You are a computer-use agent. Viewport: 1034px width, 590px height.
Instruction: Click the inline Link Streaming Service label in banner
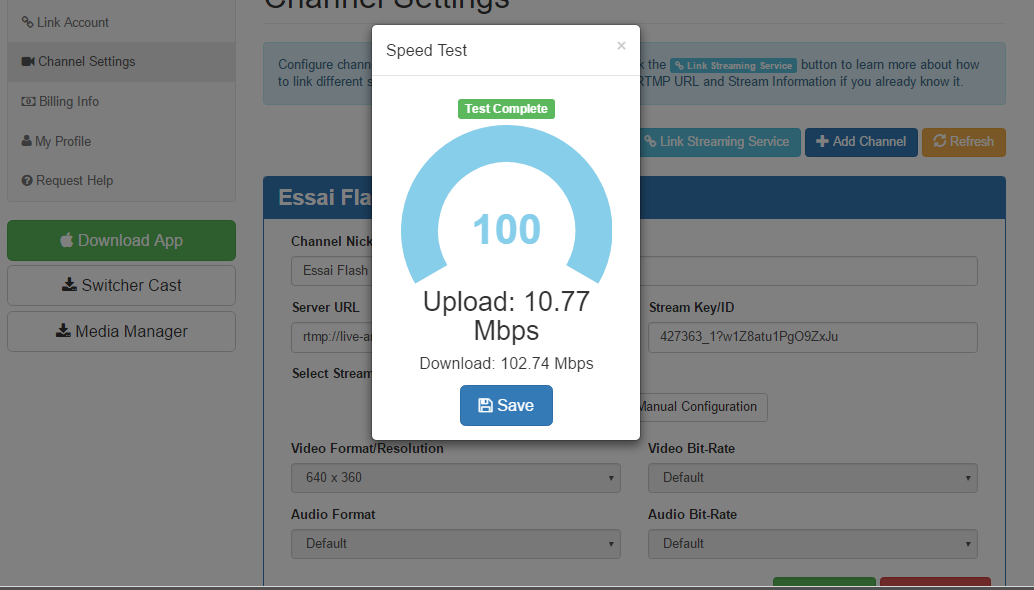(733, 65)
